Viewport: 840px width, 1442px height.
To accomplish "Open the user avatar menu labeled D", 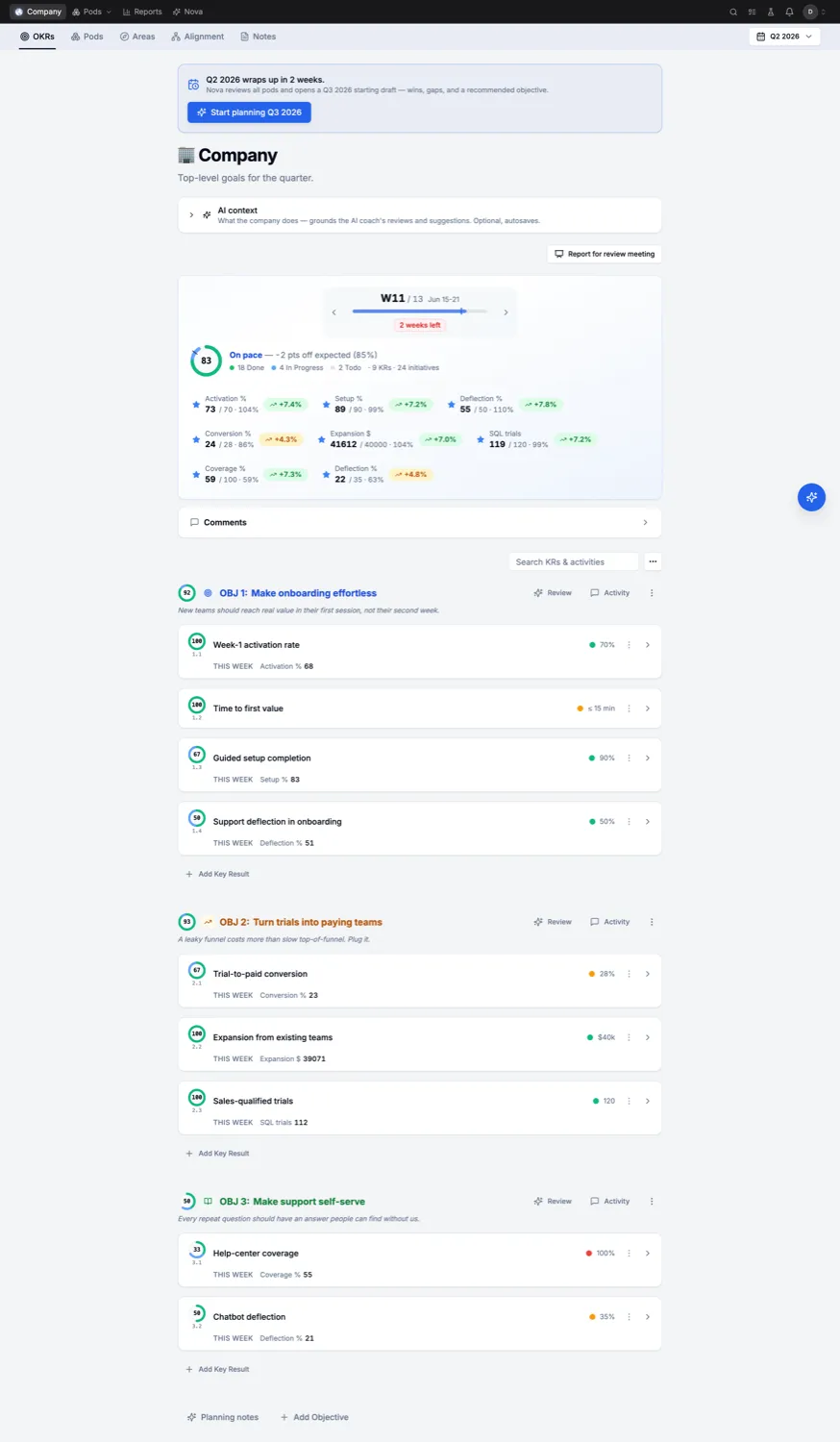I will [x=810, y=12].
